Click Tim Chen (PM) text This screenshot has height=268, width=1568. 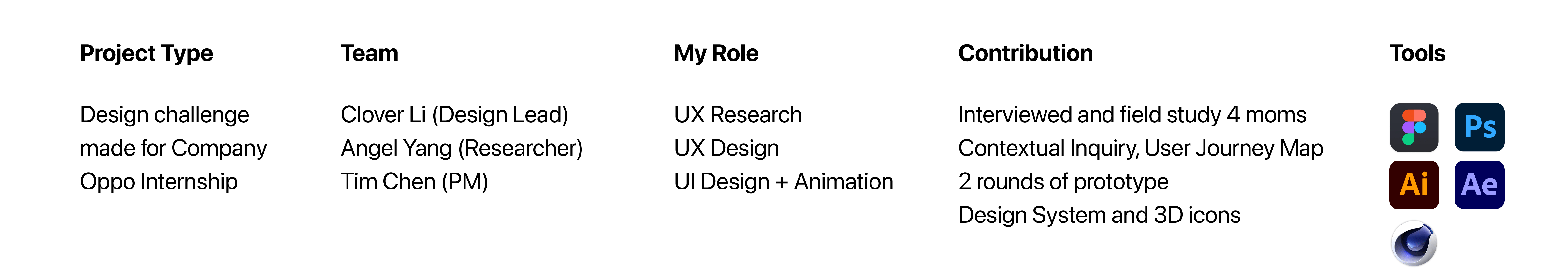pos(415,182)
